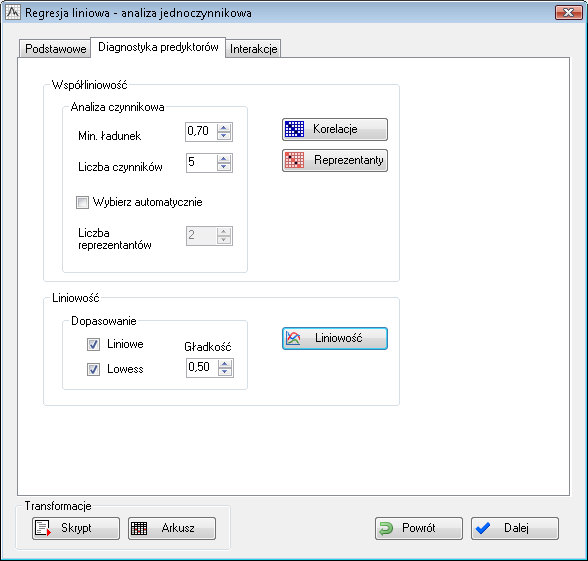Proceed with the Dalej button
588x561 pixels.
(x=514, y=528)
